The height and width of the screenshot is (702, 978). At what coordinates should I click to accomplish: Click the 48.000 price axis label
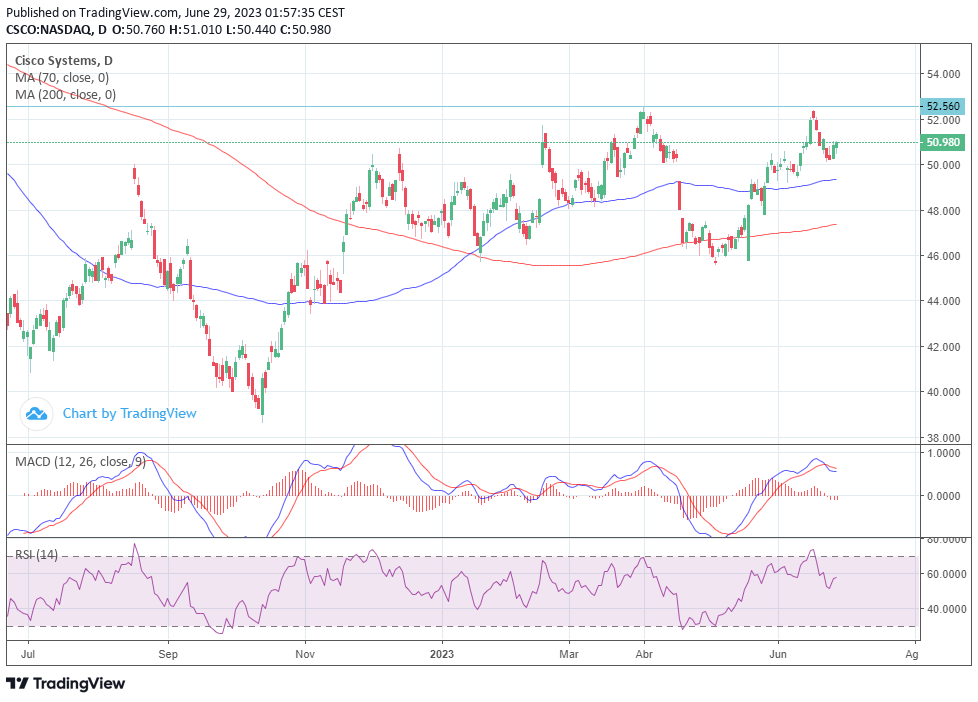click(943, 210)
